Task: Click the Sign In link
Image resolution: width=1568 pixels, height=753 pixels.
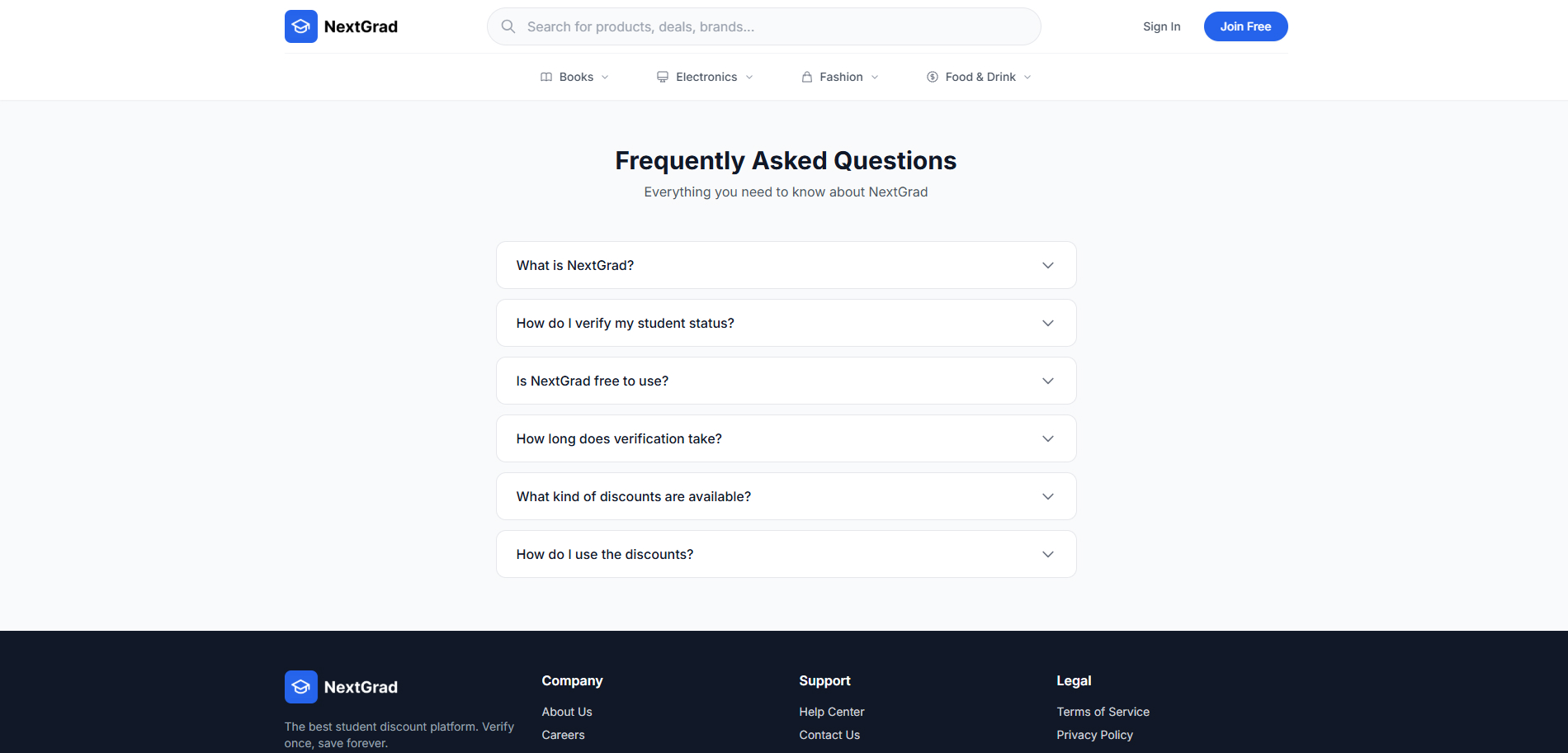Action: [x=1161, y=26]
